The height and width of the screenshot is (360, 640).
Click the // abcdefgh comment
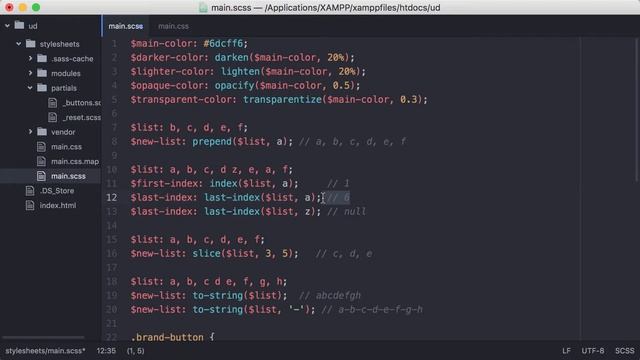[330, 296]
